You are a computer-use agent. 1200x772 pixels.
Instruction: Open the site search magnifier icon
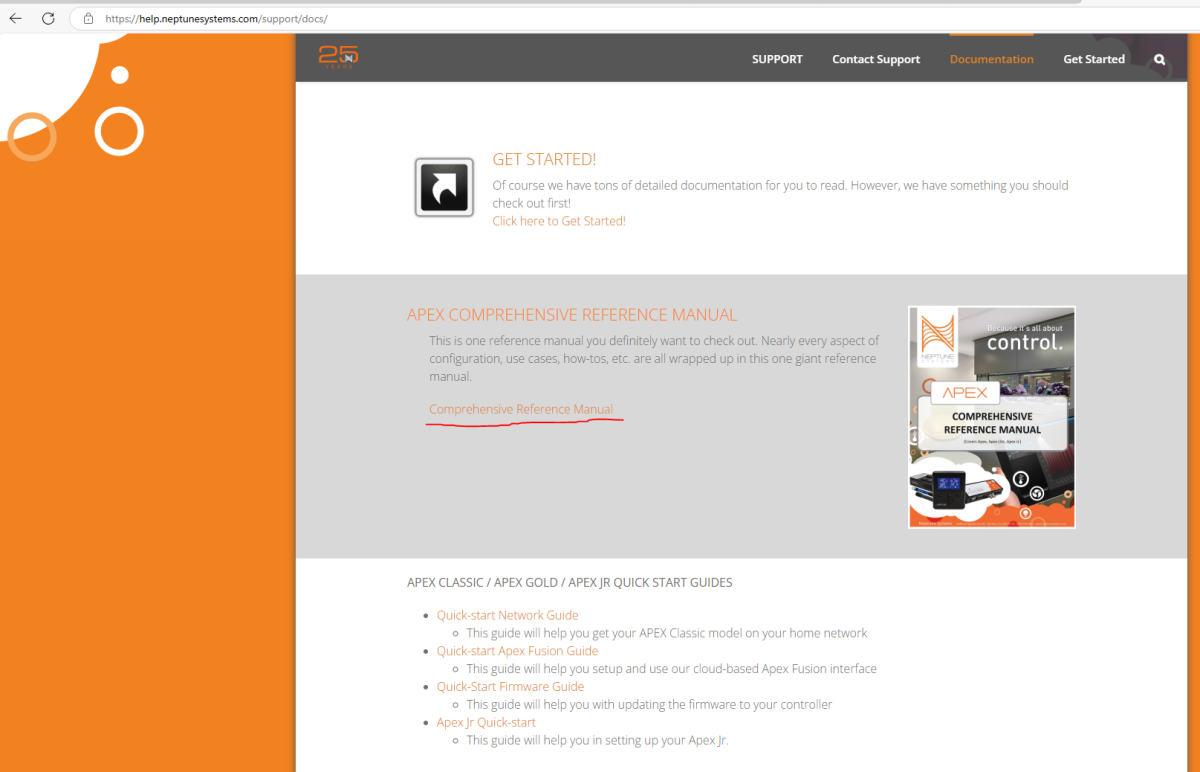tap(1160, 60)
